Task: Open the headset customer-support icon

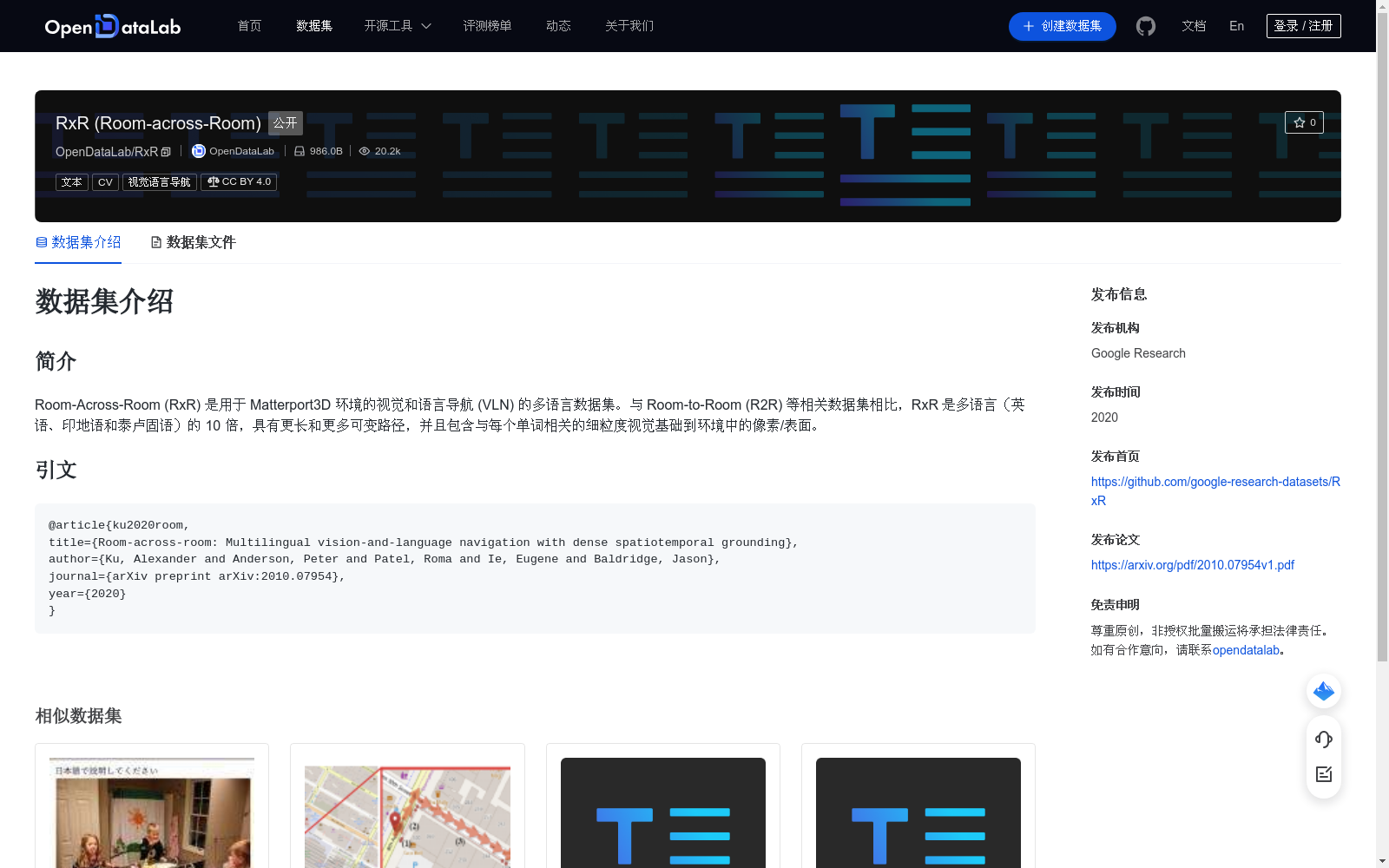Action: [1323, 740]
